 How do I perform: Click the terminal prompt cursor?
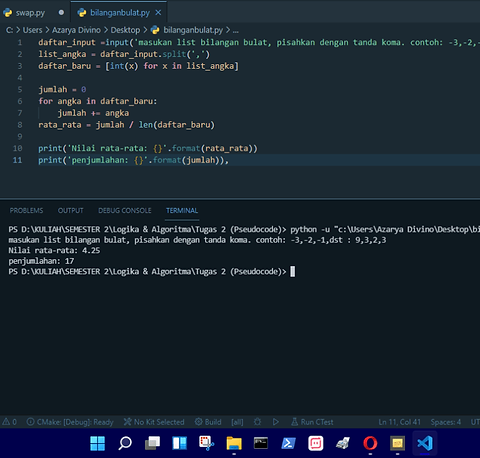[293, 272]
